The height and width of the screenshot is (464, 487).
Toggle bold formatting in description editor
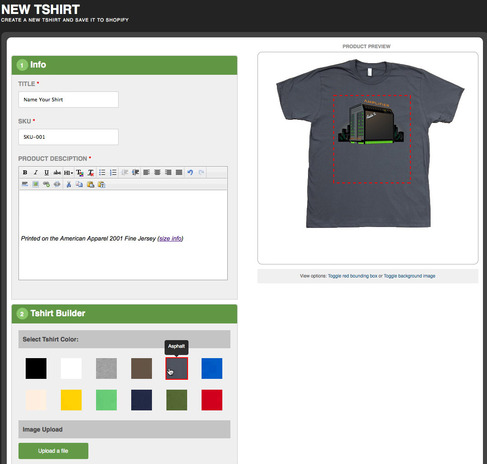pyautogui.click(x=25, y=172)
